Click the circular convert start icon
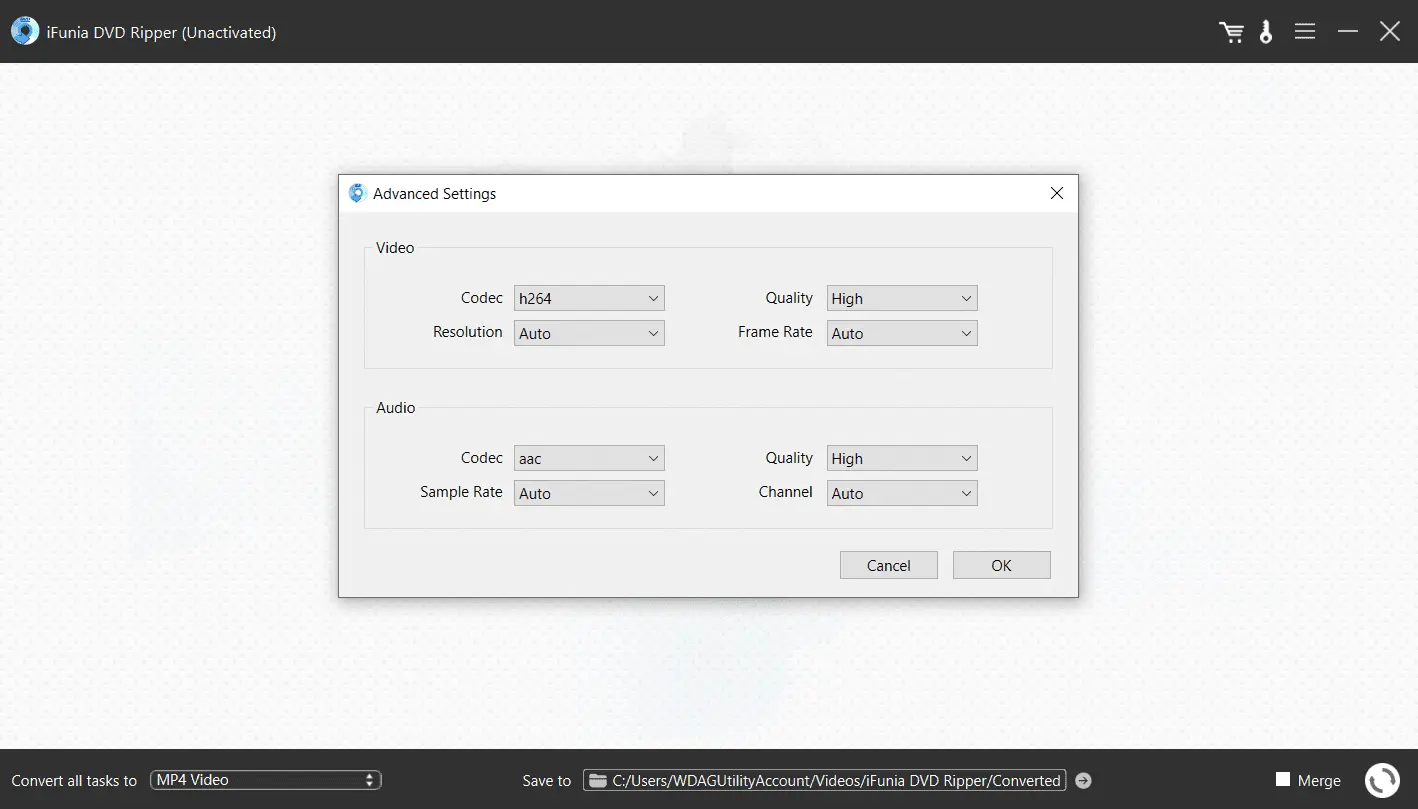Viewport: 1418px width, 809px height. pos(1382,780)
